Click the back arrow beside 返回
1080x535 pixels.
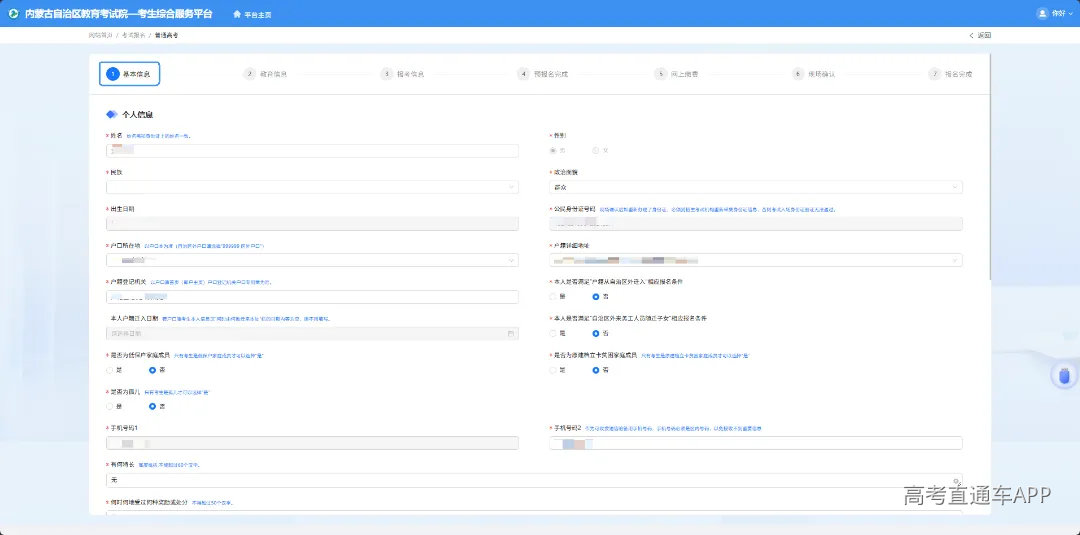click(x=972, y=35)
